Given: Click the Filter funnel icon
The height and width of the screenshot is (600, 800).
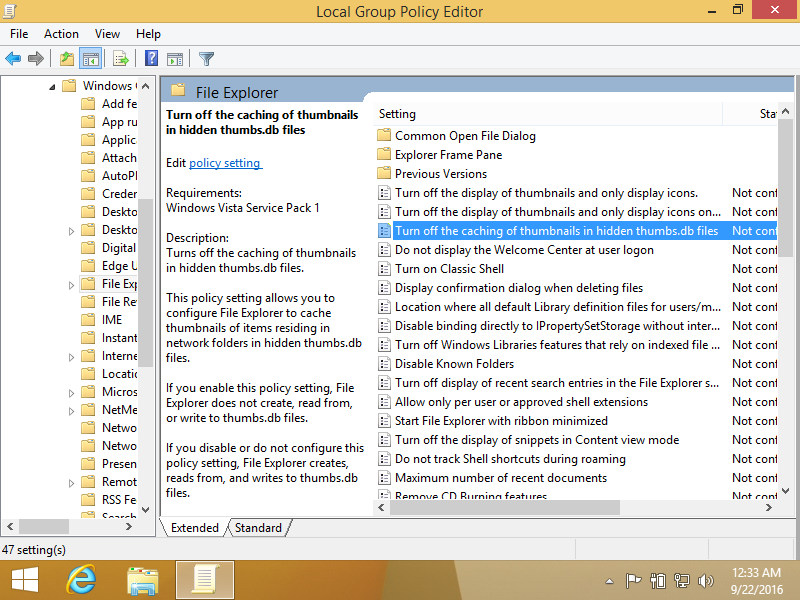Looking at the screenshot, I should tap(206, 59).
